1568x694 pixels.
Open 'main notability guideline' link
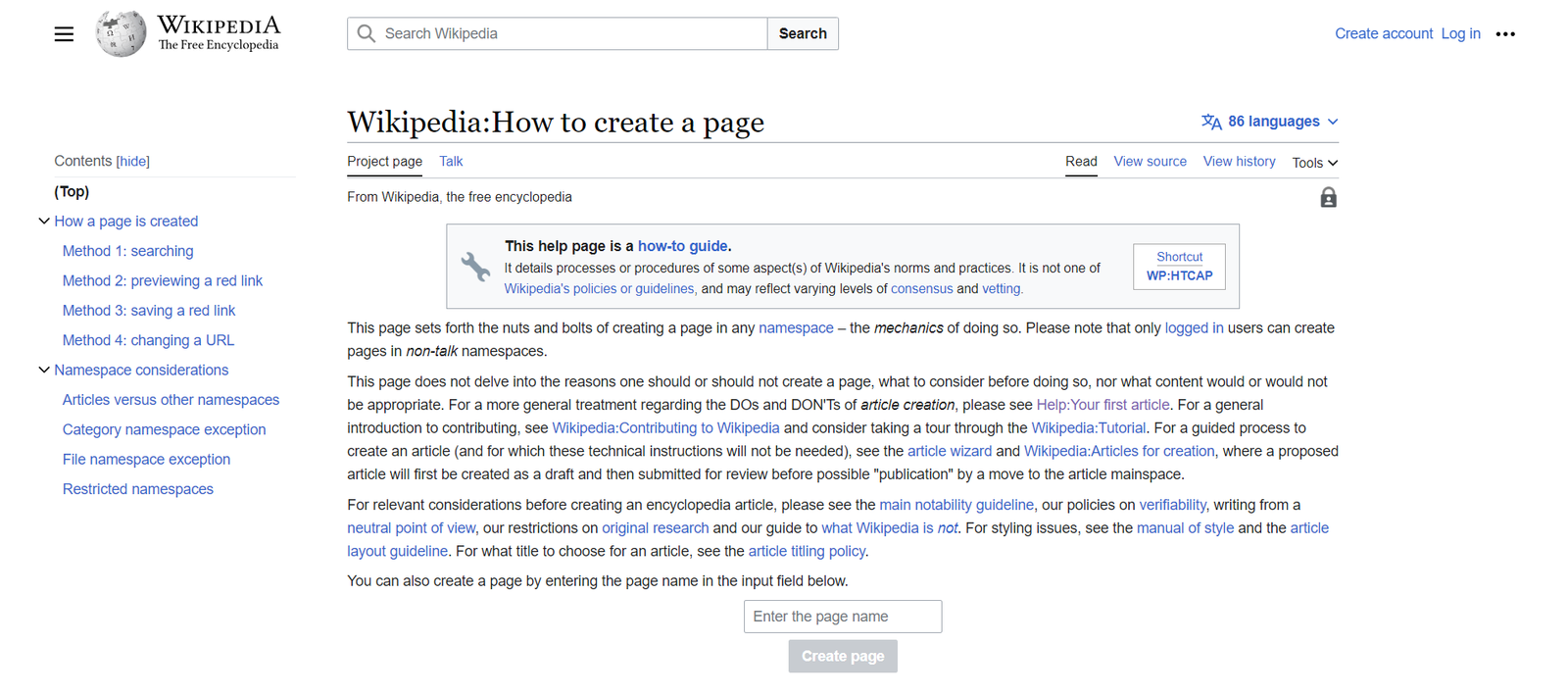tap(956, 505)
